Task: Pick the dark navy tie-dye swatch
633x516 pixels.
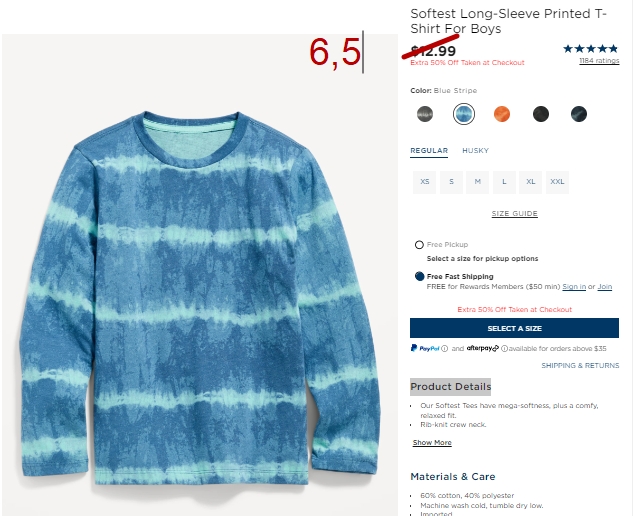Action: pyautogui.click(x=579, y=114)
